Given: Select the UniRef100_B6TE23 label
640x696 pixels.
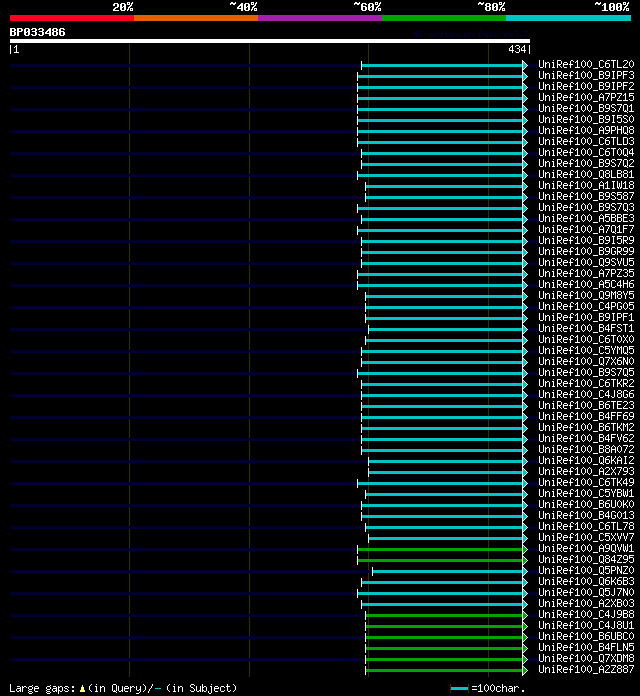Looking at the screenshot, I should point(586,405).
